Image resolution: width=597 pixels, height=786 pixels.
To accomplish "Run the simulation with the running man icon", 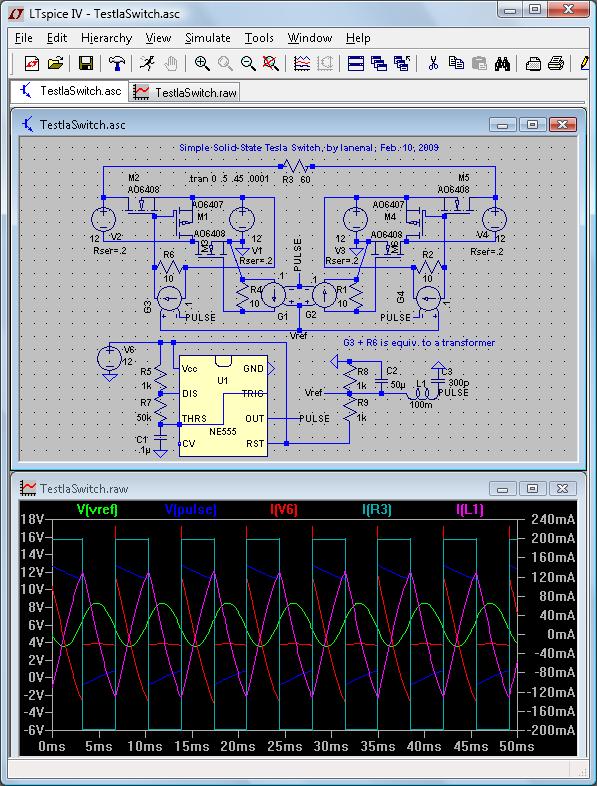I will pyautogui.click(x=147, y=63).
